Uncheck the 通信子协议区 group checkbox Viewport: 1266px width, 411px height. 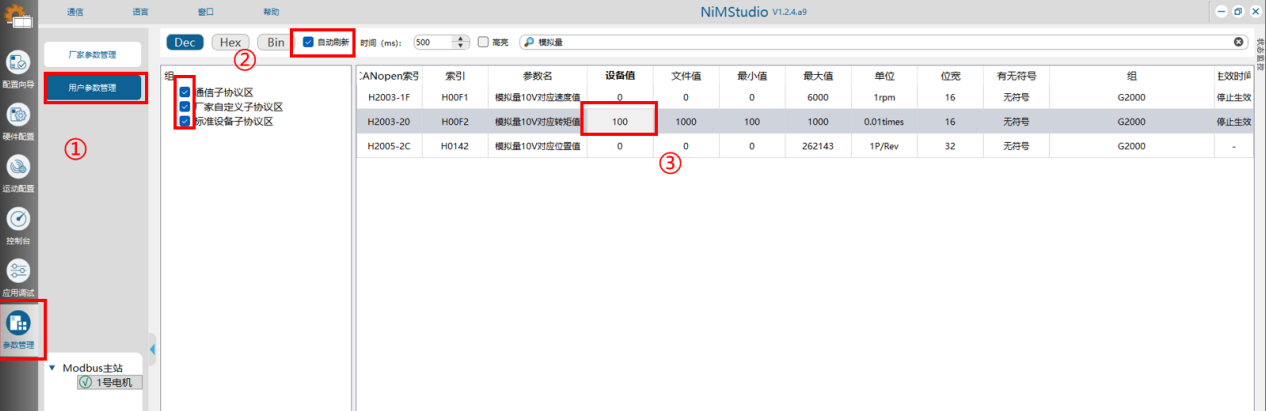[x=185, y=92]
